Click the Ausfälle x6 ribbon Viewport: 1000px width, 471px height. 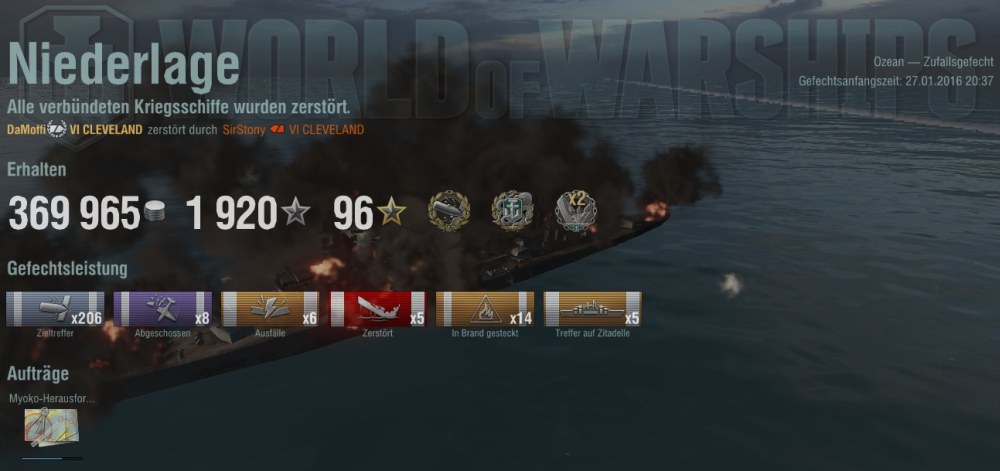point(270,309)
